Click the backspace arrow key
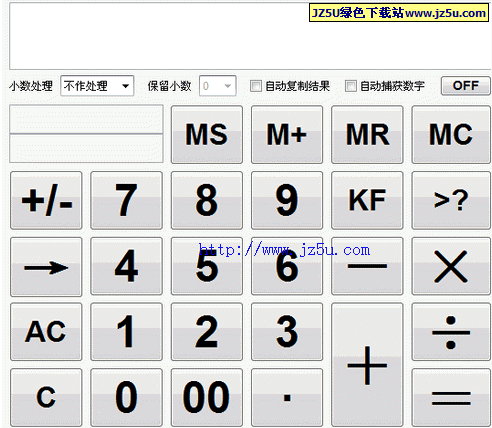Screen dimensions: 492x428 point(46,267)
